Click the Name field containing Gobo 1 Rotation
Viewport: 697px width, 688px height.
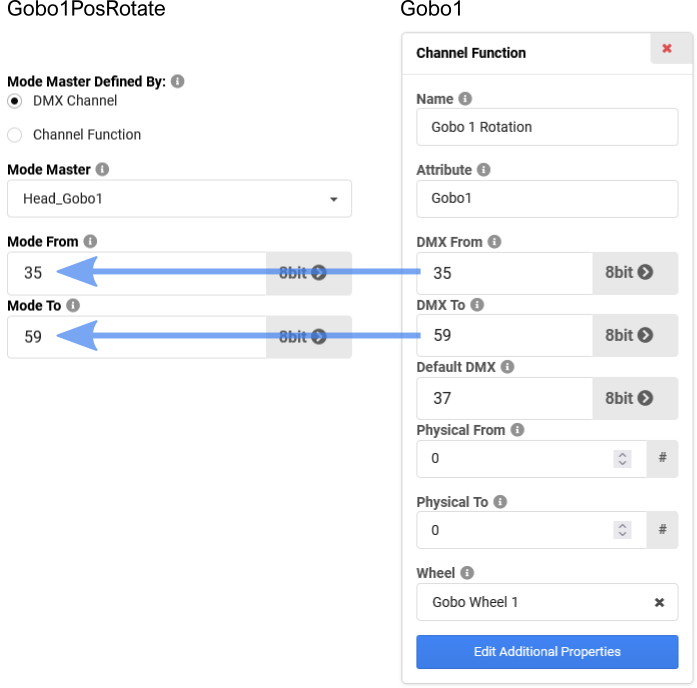click(x=546, y=127)
